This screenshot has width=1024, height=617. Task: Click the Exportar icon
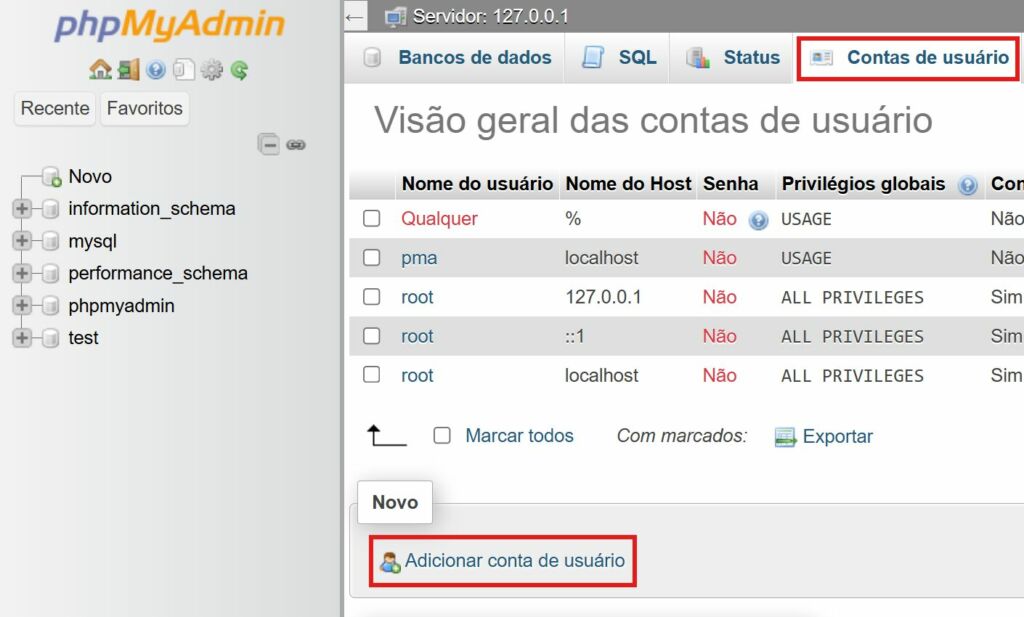tap(785, 437)
